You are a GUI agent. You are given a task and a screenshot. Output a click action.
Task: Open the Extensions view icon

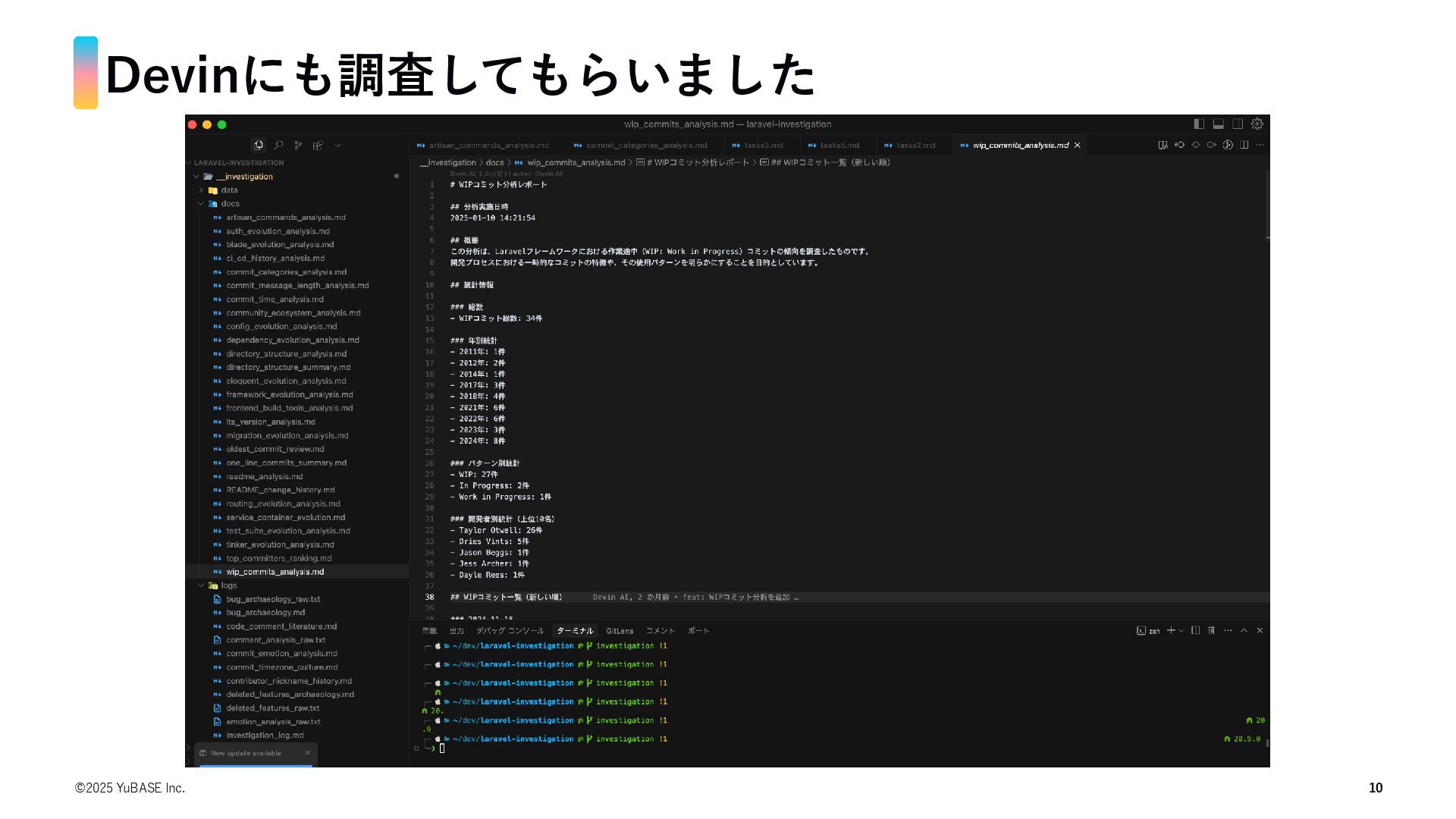click(318, 145)
